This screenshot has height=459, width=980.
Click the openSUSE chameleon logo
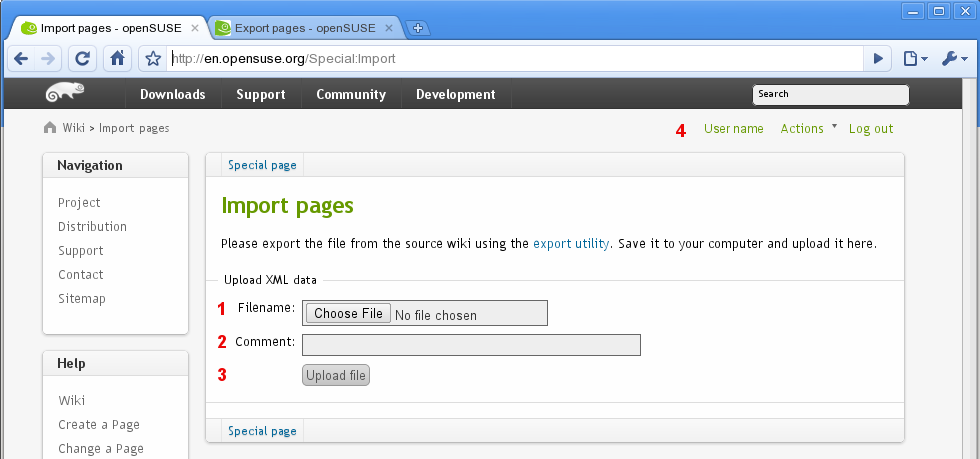65,93
